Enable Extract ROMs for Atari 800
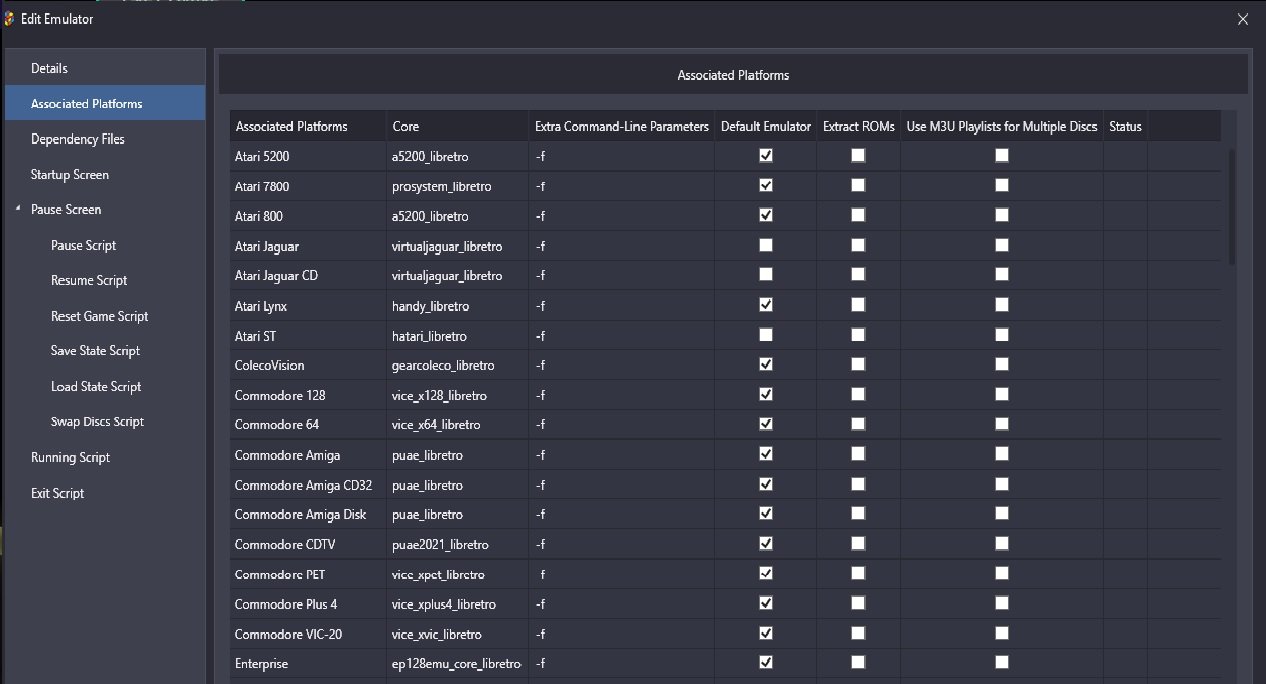 coord(858,215)
